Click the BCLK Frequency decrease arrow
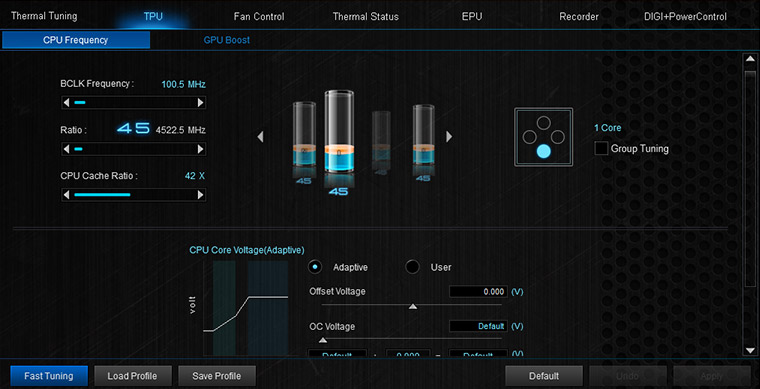This screenshot has height=389, width=760. pyautogui.click(x=66, y=103)
